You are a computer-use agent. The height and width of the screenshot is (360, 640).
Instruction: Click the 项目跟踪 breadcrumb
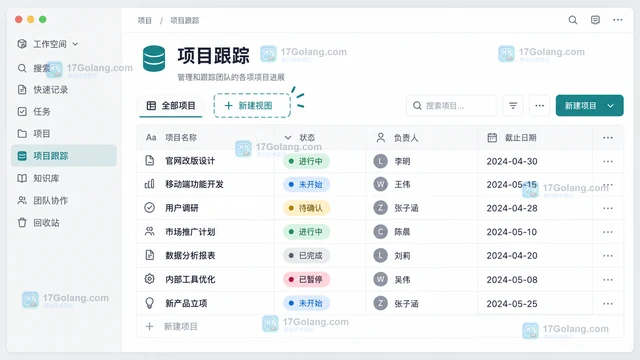184,20
